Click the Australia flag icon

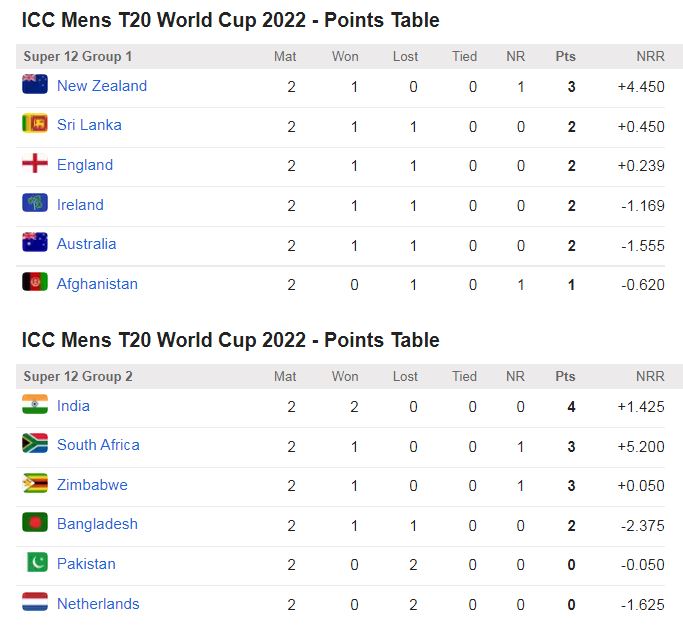[35, 243]
